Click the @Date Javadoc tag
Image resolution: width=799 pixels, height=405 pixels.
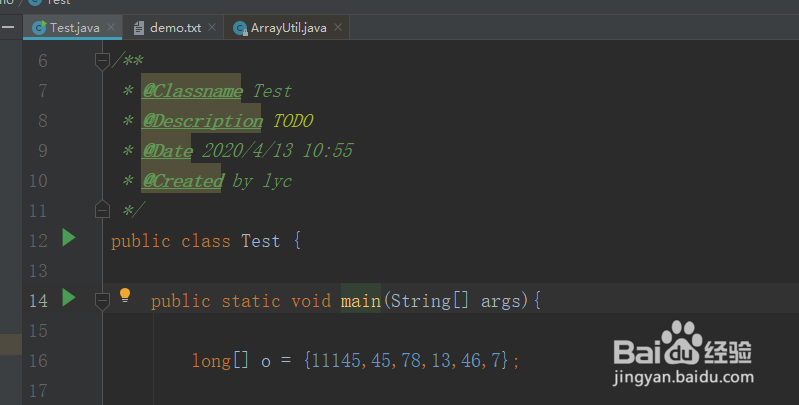(168, 151)
